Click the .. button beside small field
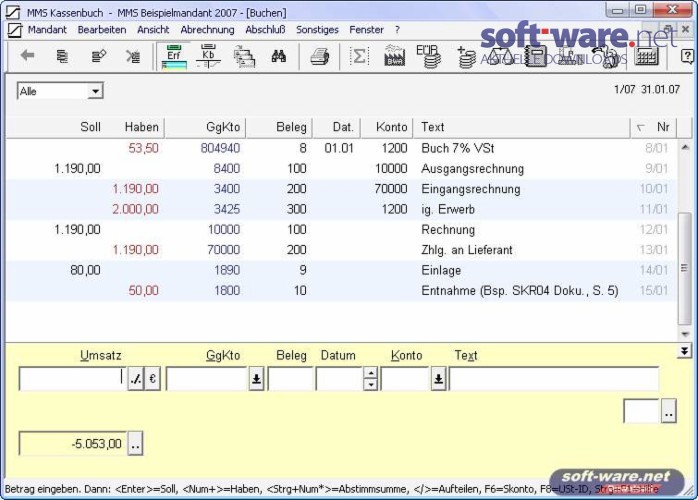 (669, 411)
